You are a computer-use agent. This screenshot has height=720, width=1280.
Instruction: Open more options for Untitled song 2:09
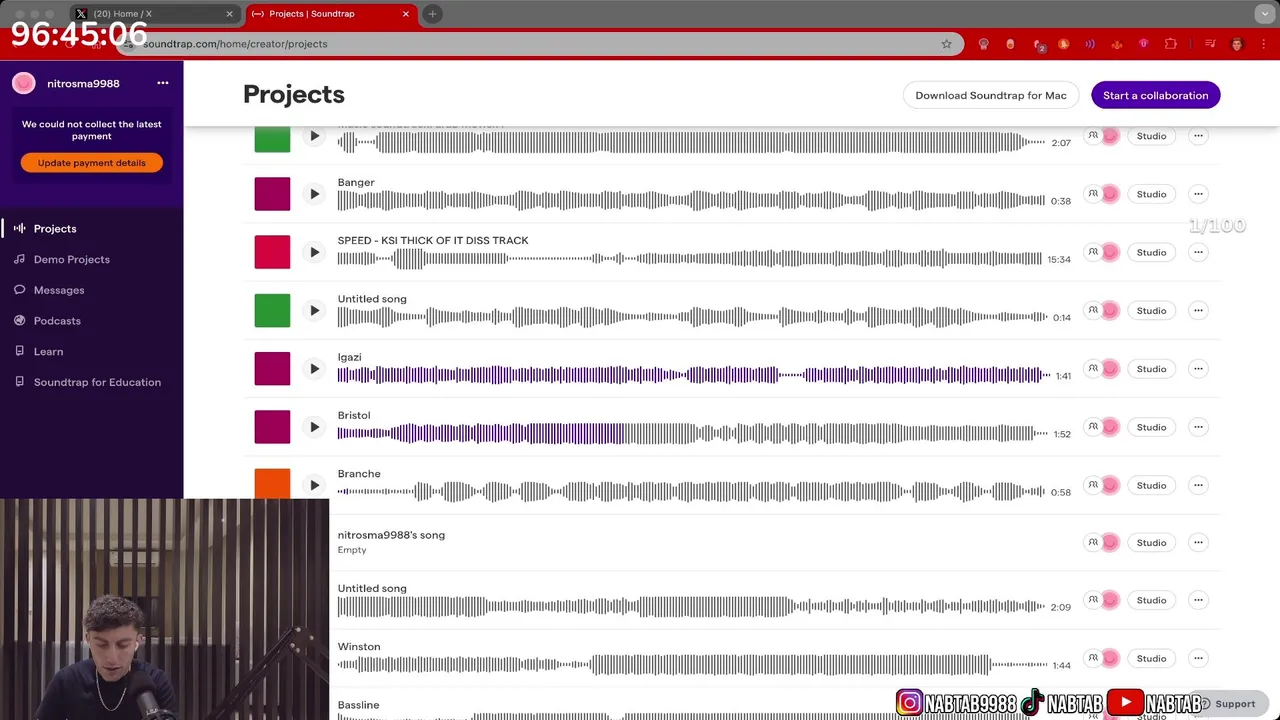tap(1198, 600)
